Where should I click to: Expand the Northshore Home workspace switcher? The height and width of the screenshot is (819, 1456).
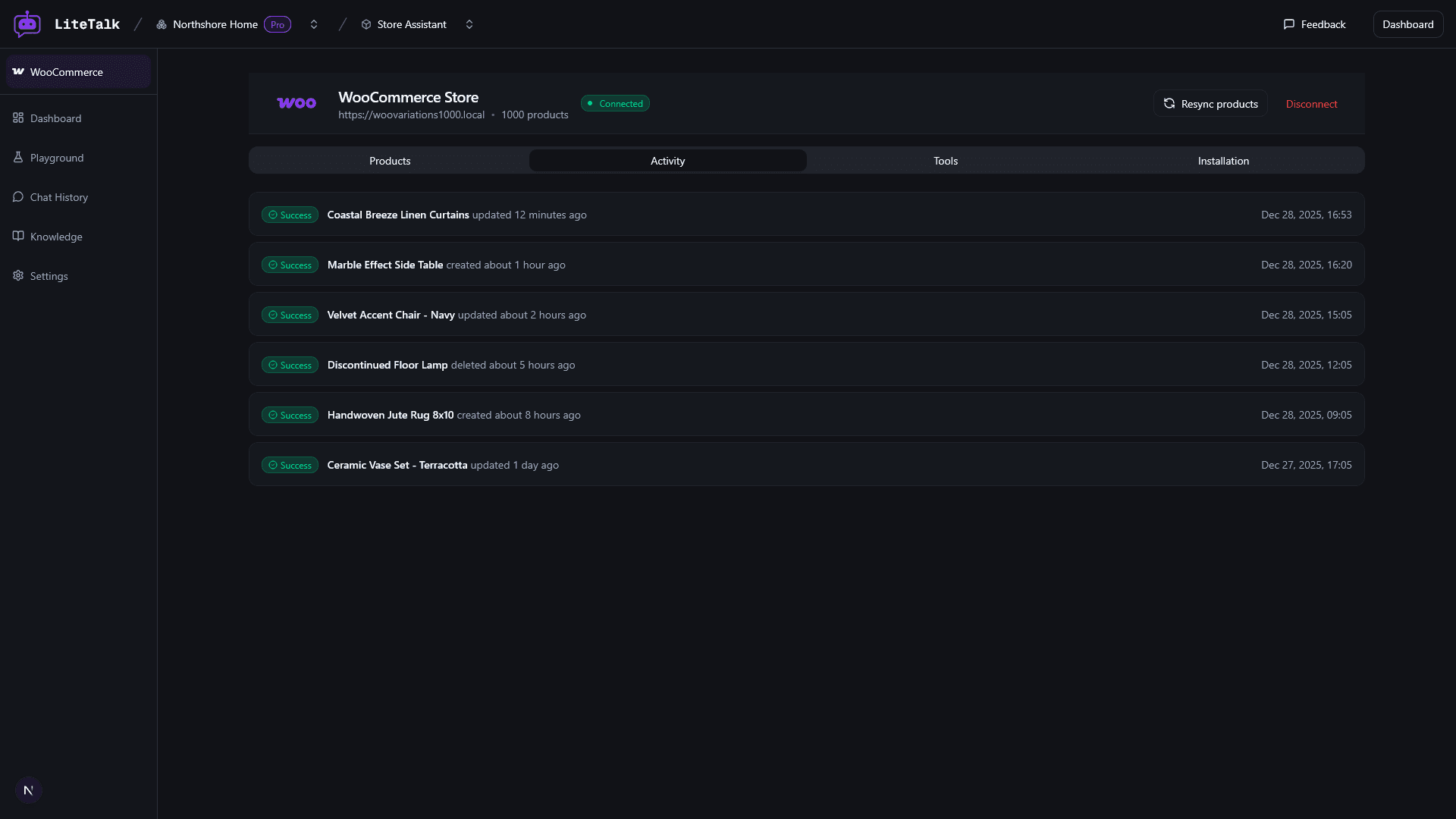314,24
